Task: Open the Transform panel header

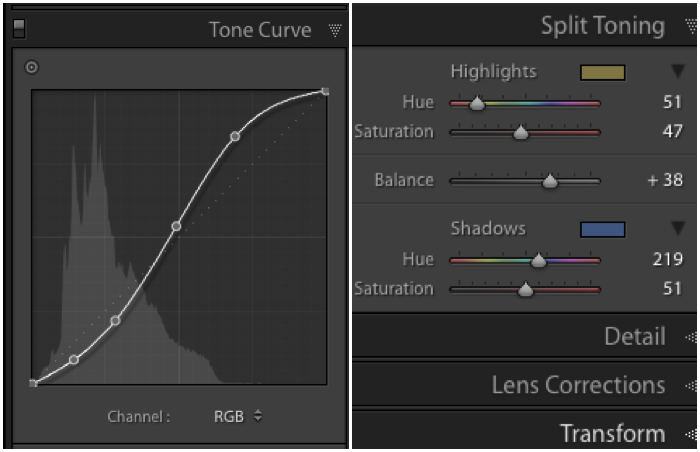Action: click(x=612, y=434)
